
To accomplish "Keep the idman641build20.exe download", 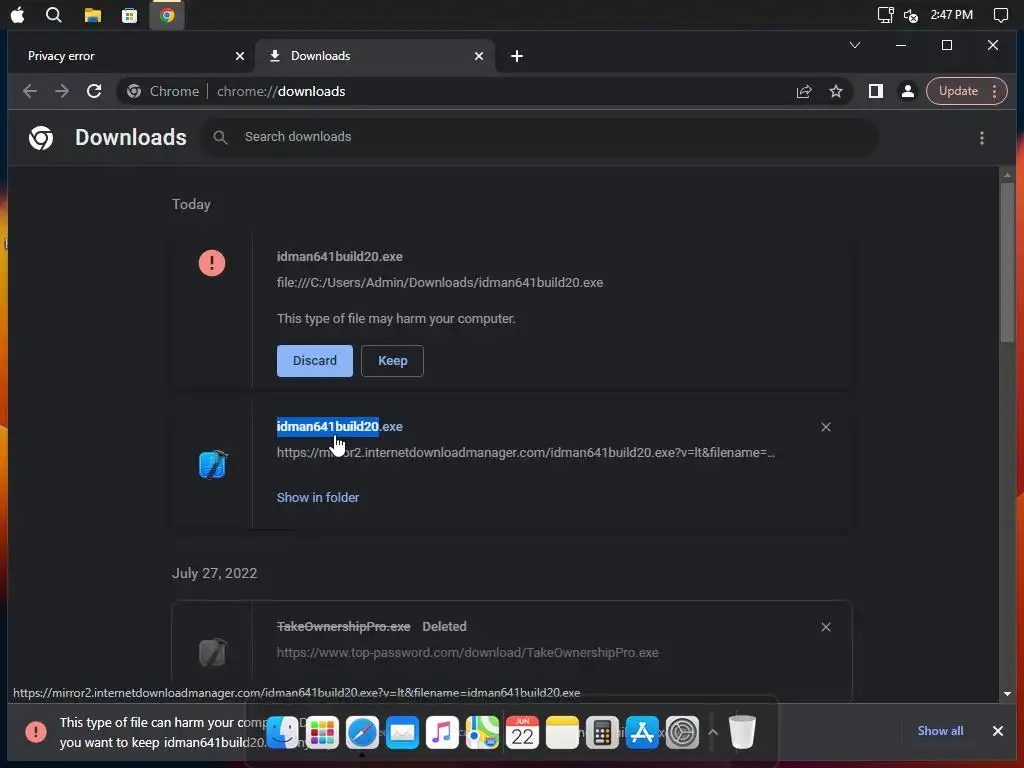I will 392,360.
